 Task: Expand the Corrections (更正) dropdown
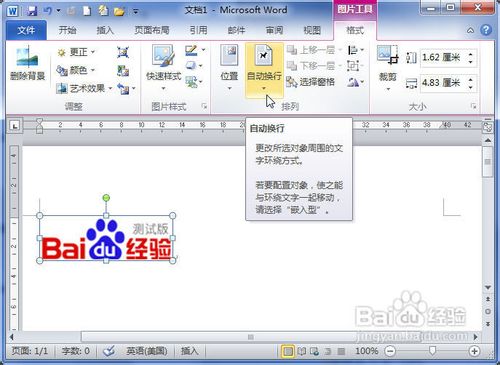(x=93, y=52)
